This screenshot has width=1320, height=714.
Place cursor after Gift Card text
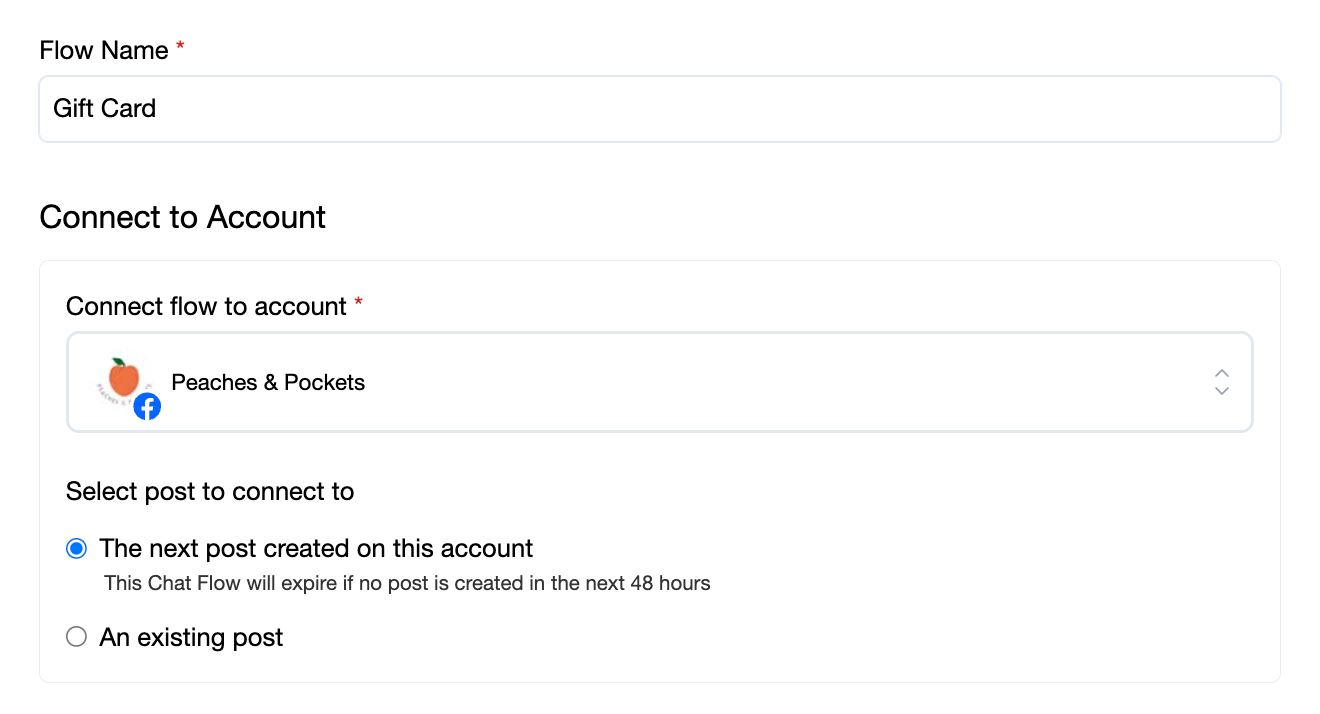click(159, 108)
